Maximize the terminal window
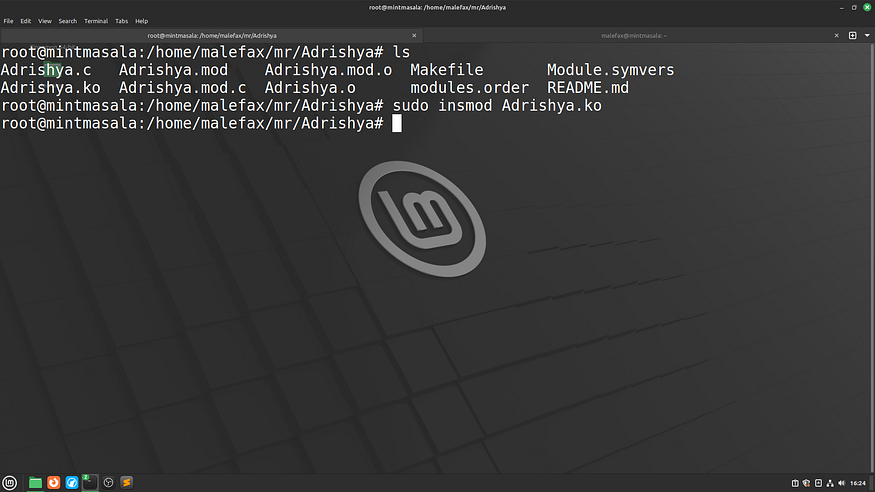This screenshot has height=492, width=875. [854, 8]
